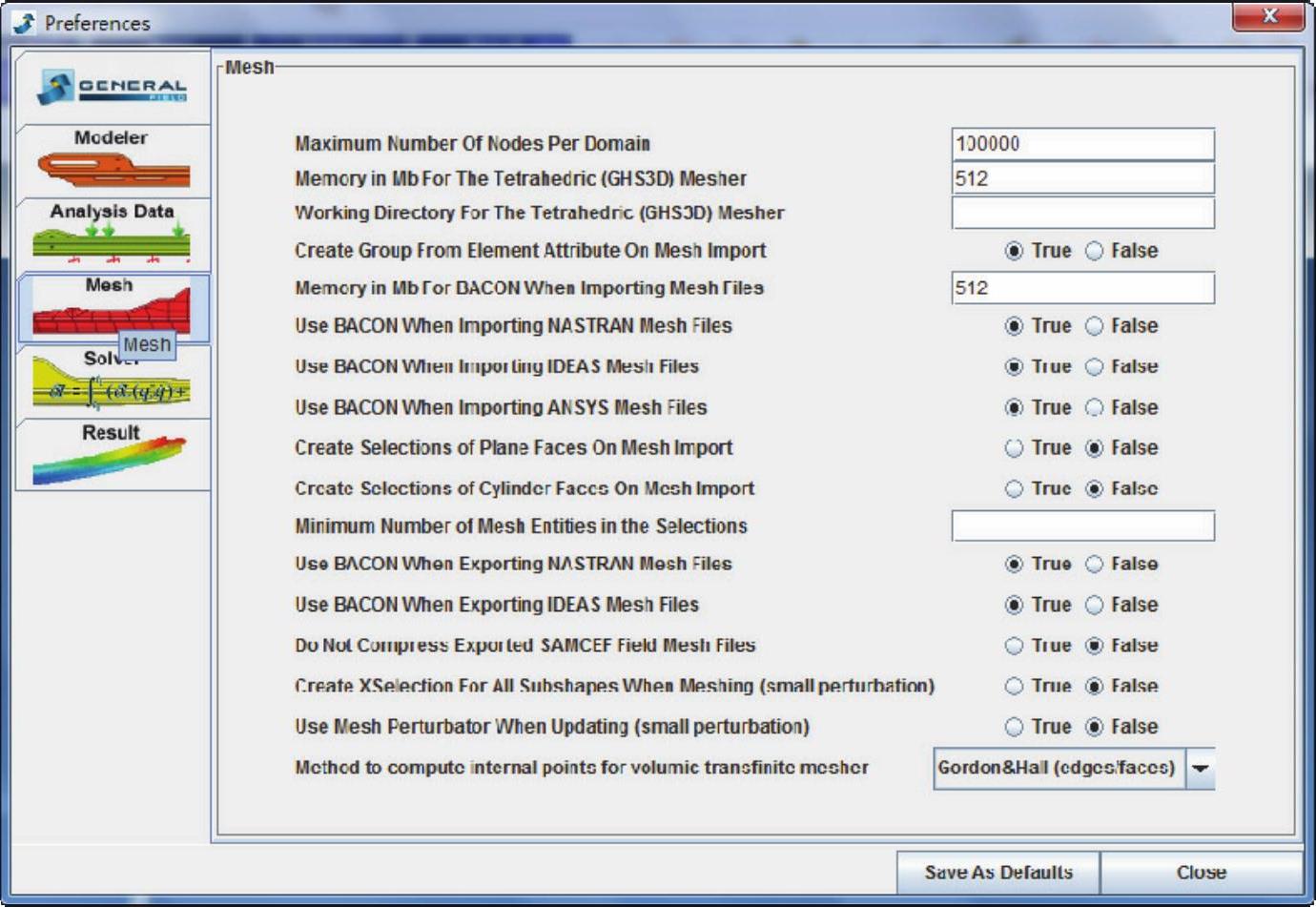Click the Preferences window title icon
The height and width of the screenshot is (907, 1316).
click(x=24, y=23)
